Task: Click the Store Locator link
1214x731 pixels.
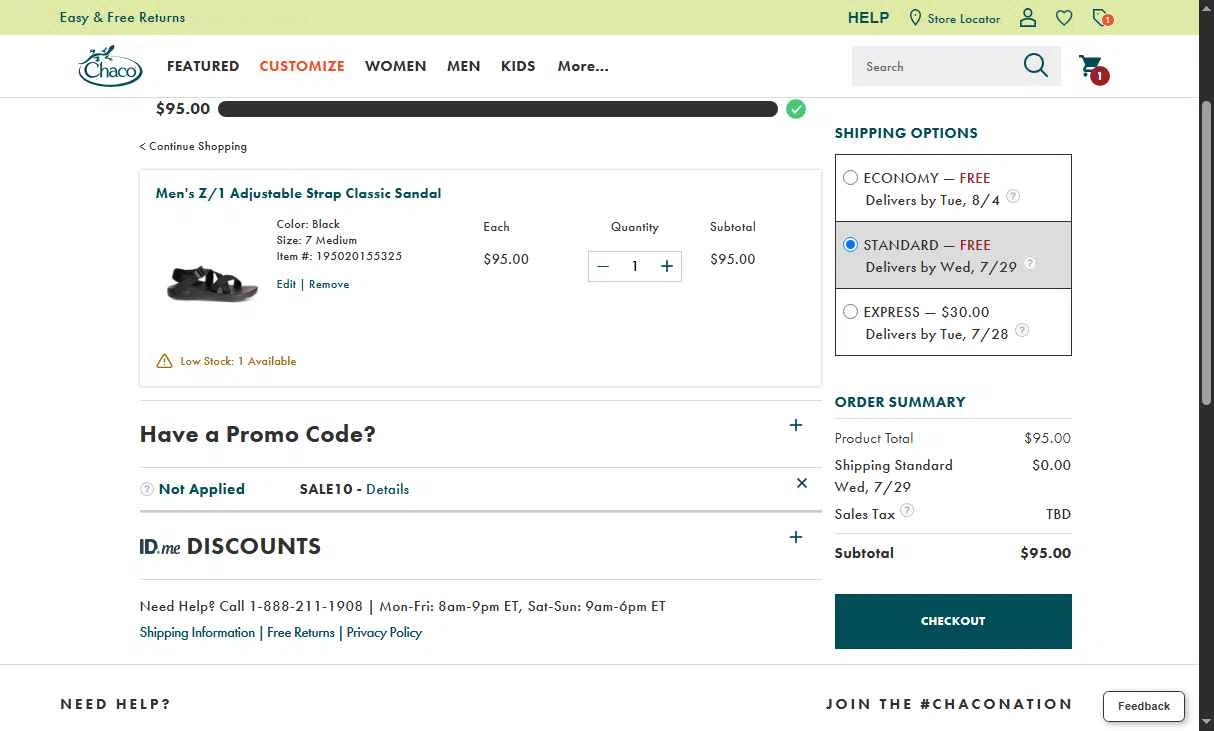Action: pos(964,19)
